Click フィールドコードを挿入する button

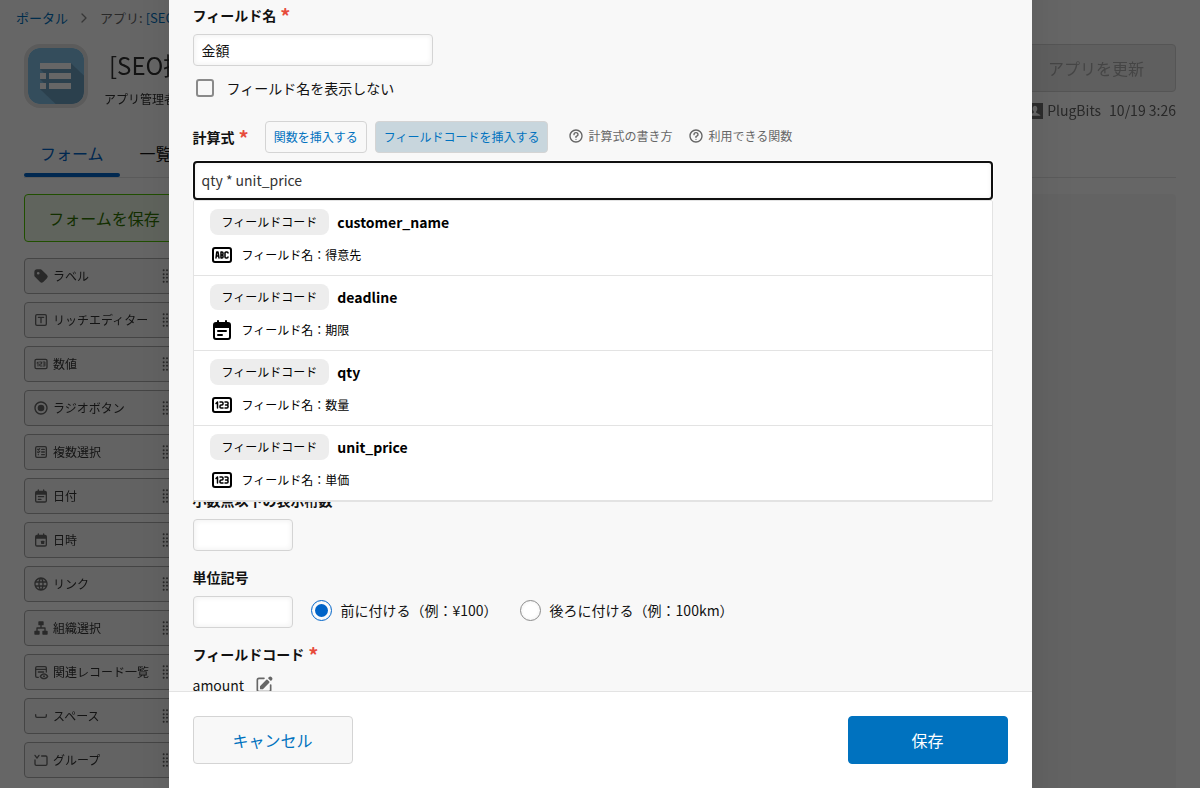(x=461, y=137)
